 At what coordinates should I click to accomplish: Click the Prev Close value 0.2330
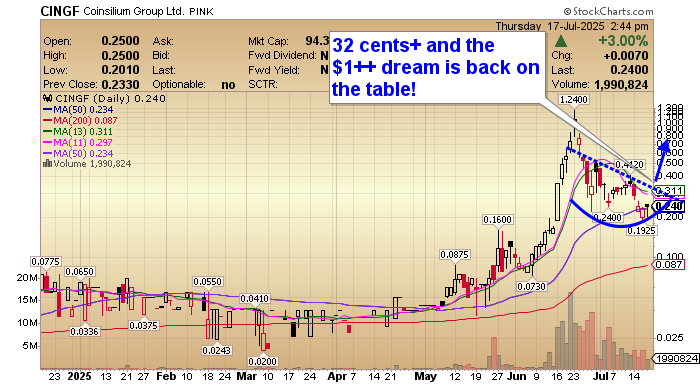coord(120,84)
